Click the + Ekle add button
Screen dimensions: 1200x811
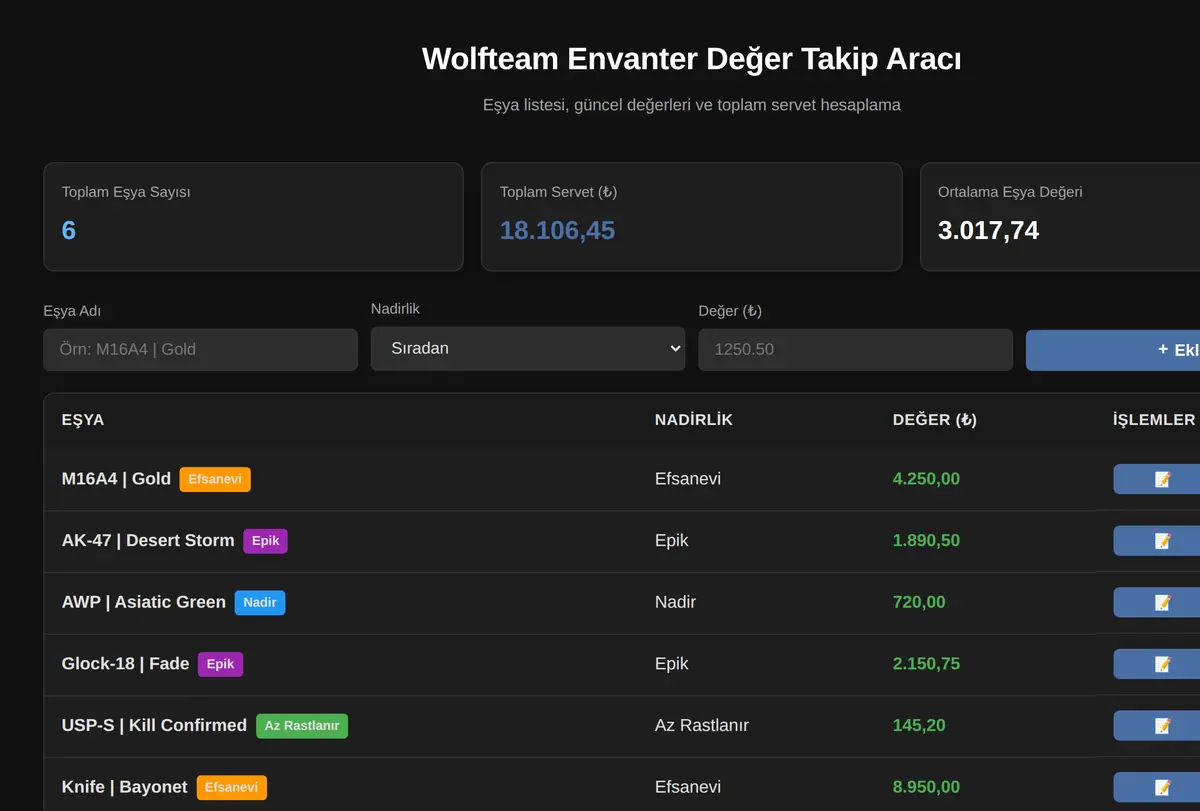[x=1113, y=350]
